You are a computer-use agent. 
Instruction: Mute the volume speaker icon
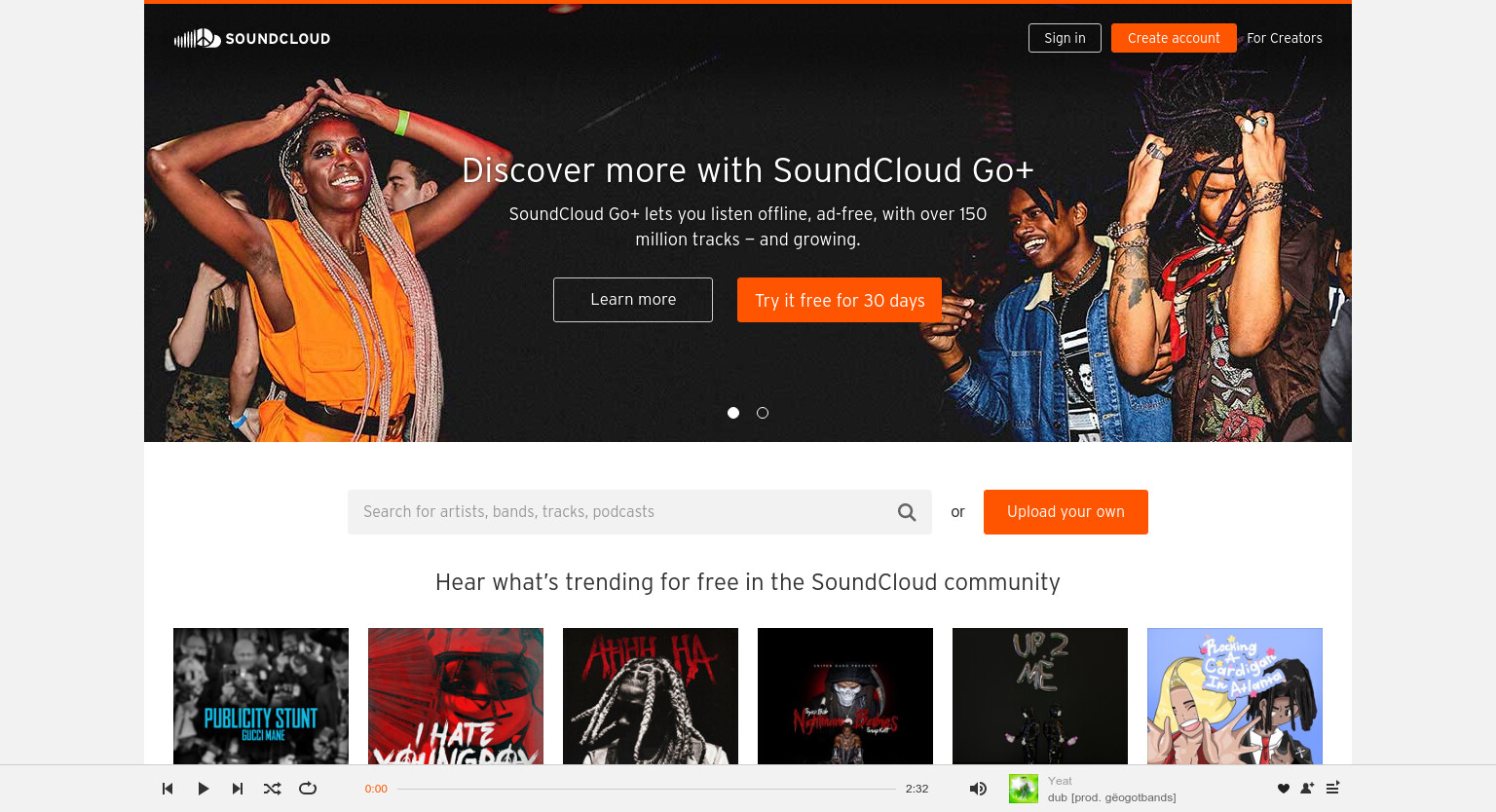pyautogui.click(x=978, y=789)
